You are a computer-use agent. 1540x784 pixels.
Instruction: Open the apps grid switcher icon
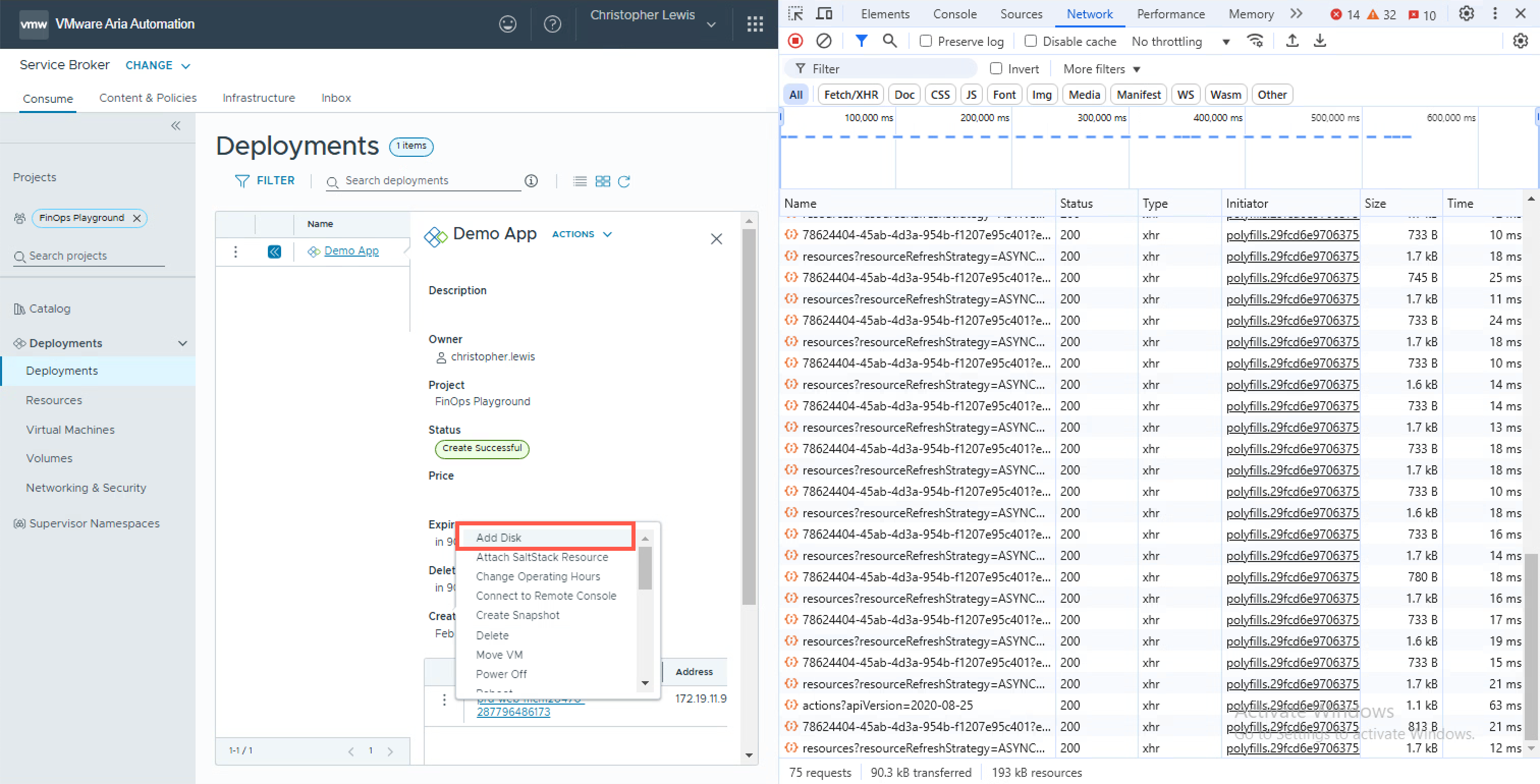754,24
